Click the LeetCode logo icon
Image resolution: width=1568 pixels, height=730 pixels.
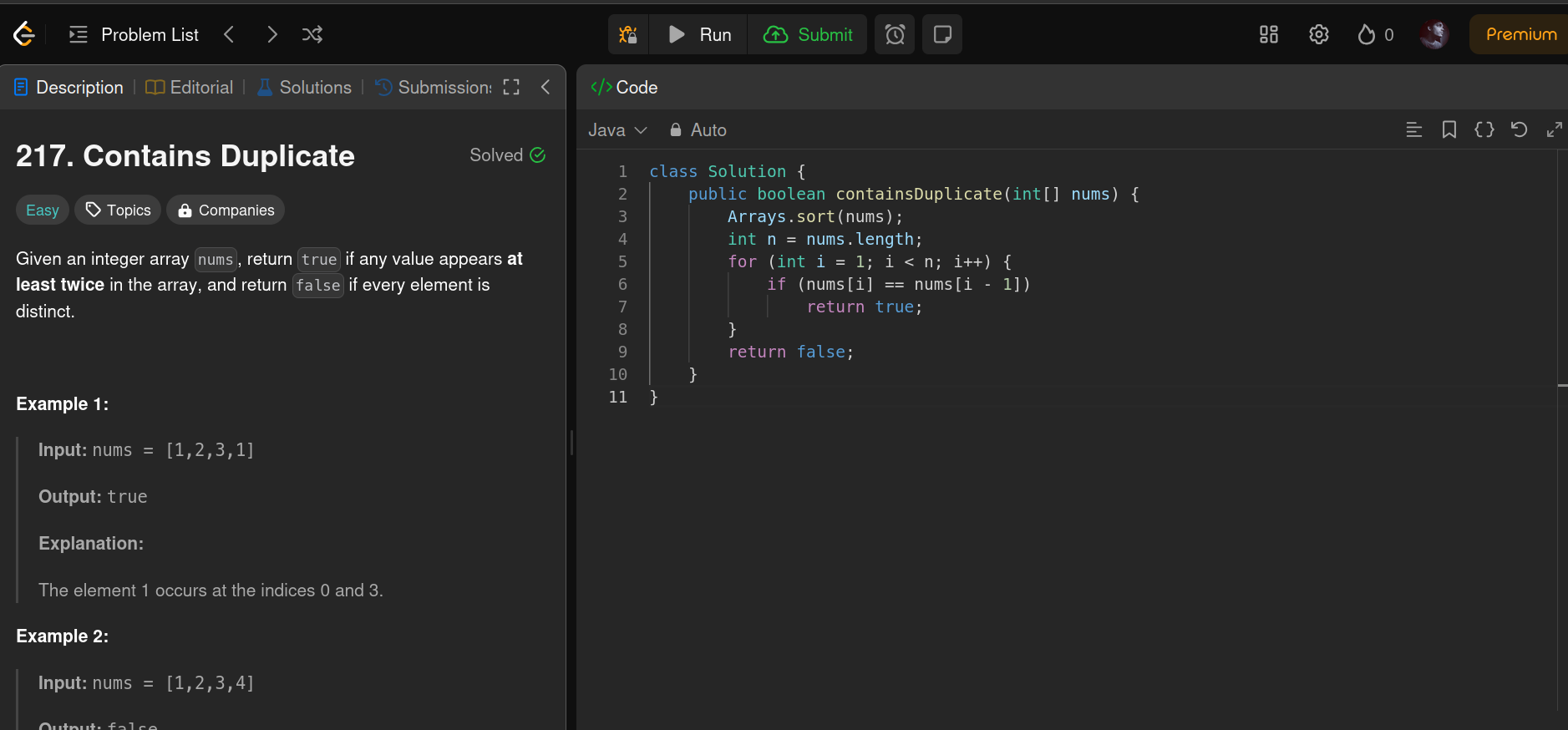tap(24, 34)
